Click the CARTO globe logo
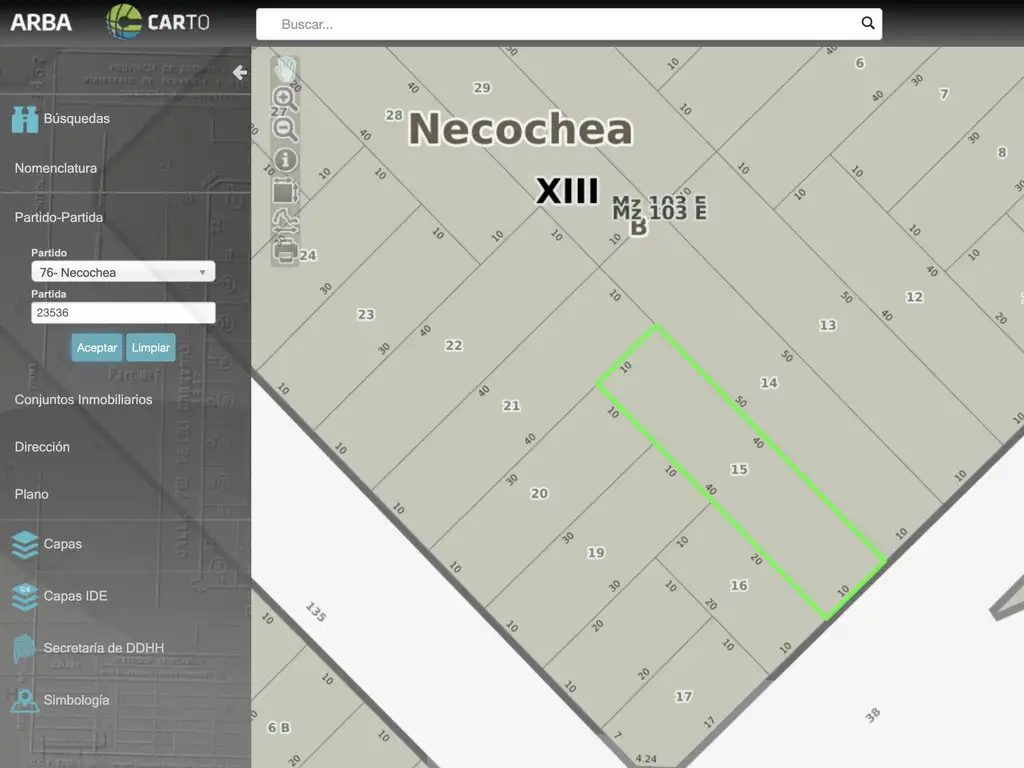1024x768 pixels. [x=126, y=22]
